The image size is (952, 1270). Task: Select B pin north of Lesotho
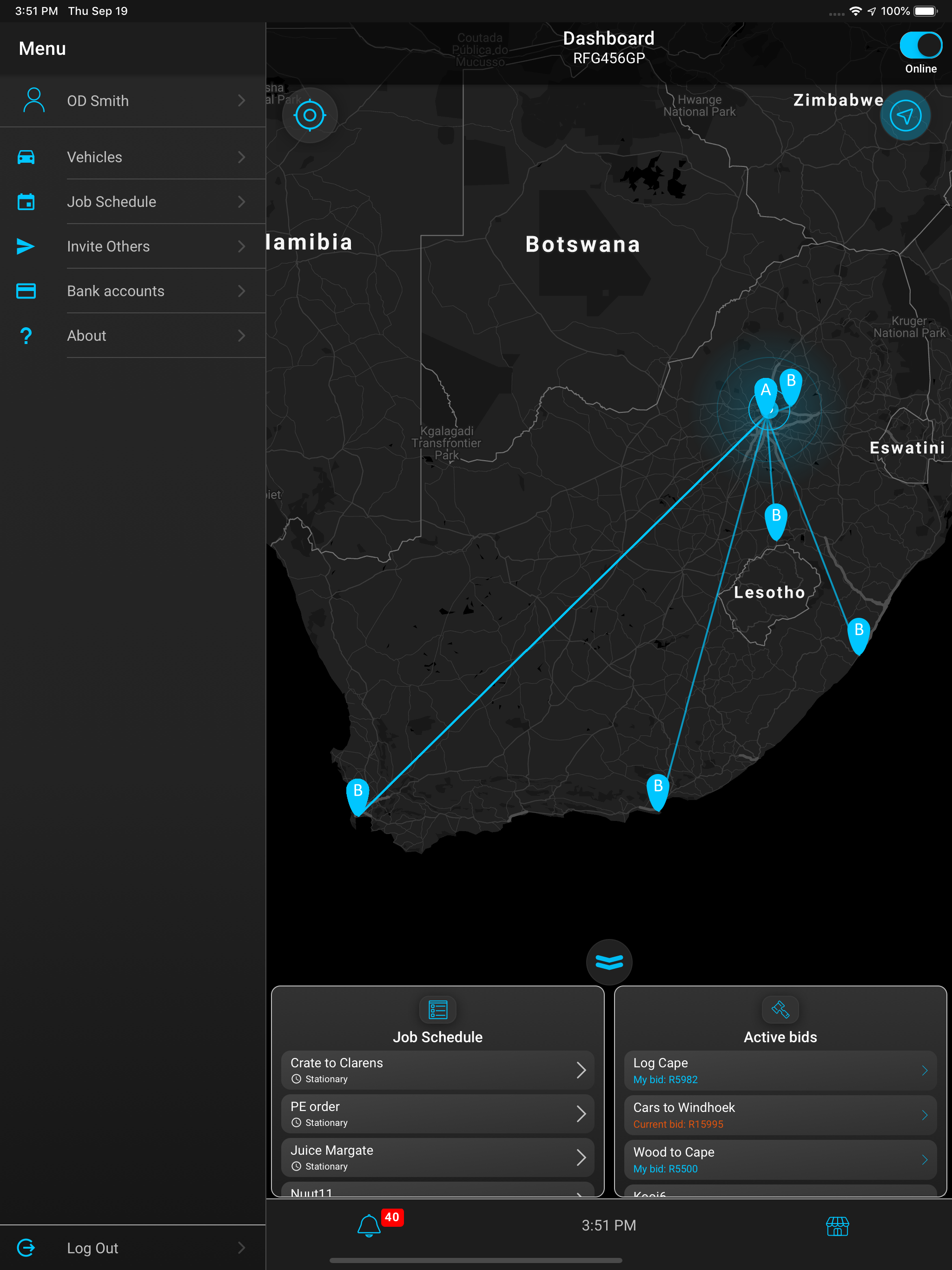pyautogui.click(x=776, y=521)
